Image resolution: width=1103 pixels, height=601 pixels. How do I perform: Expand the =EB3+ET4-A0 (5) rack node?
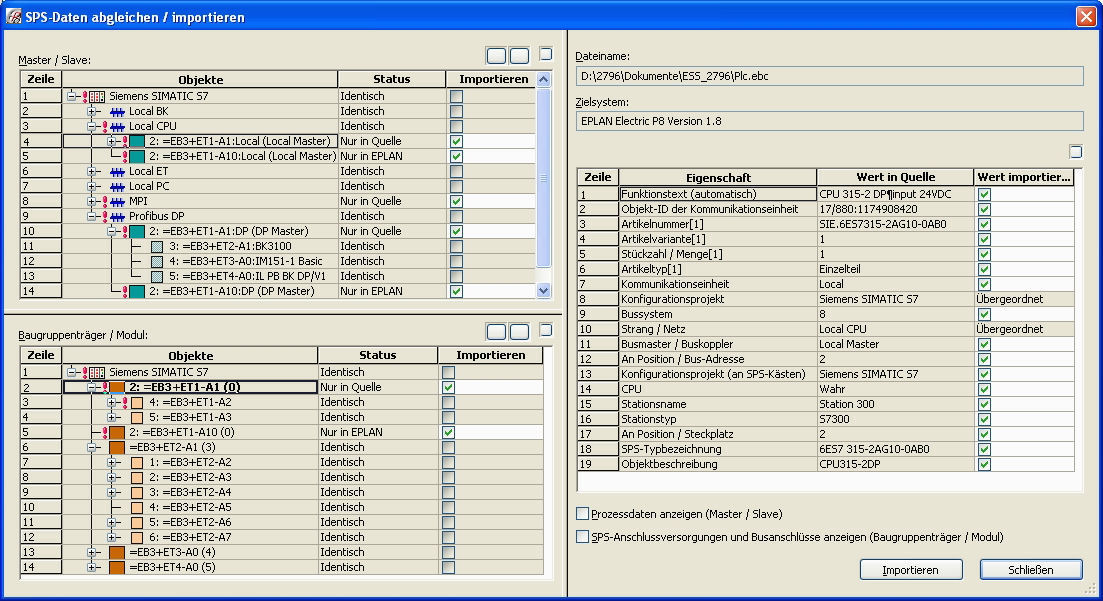[x=93, y=567]
